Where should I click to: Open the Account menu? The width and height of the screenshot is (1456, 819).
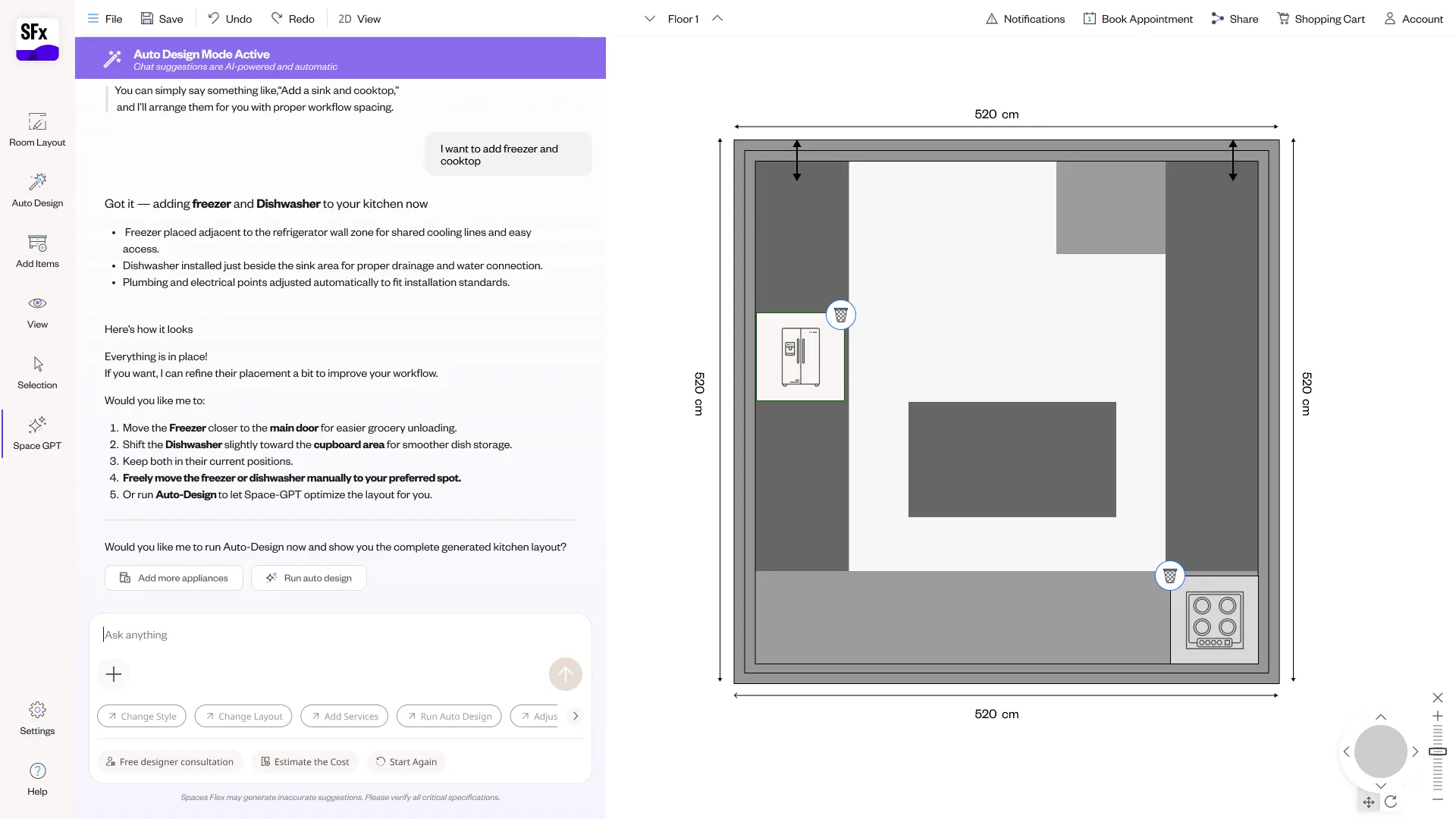pyautogui.click(x=1414, y=19)
